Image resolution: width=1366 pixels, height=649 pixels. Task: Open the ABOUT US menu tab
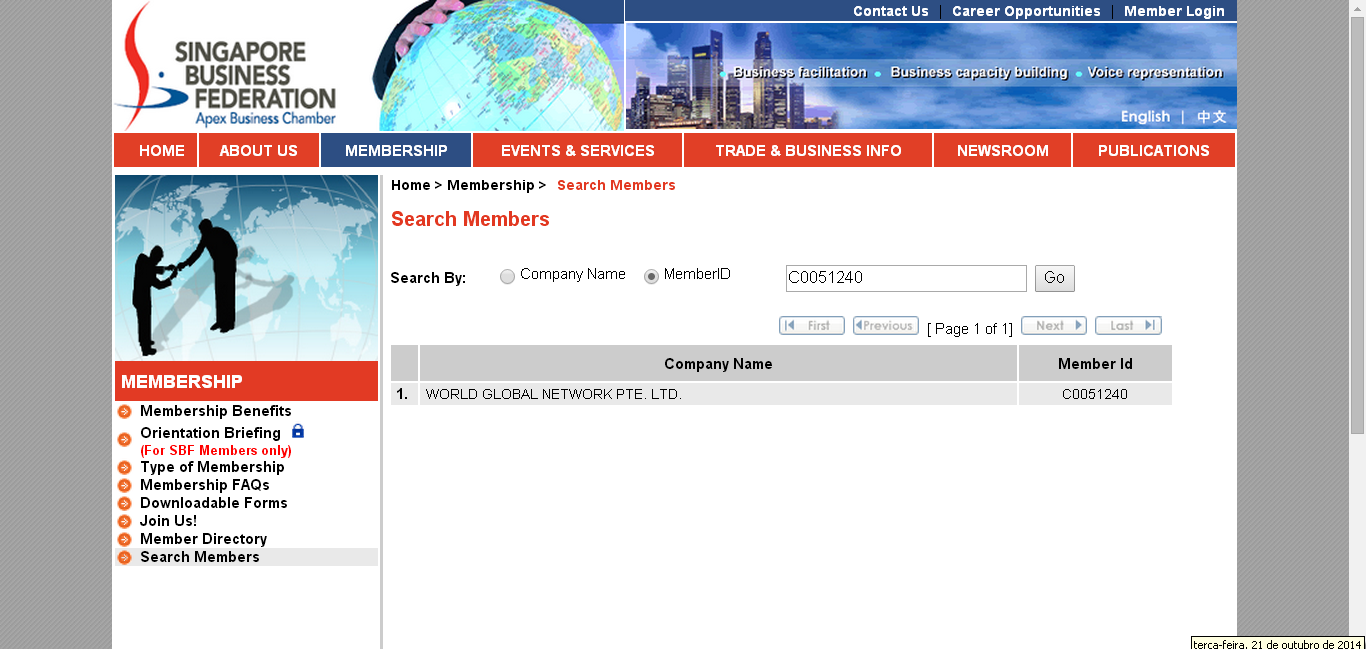tap(259, 150)
